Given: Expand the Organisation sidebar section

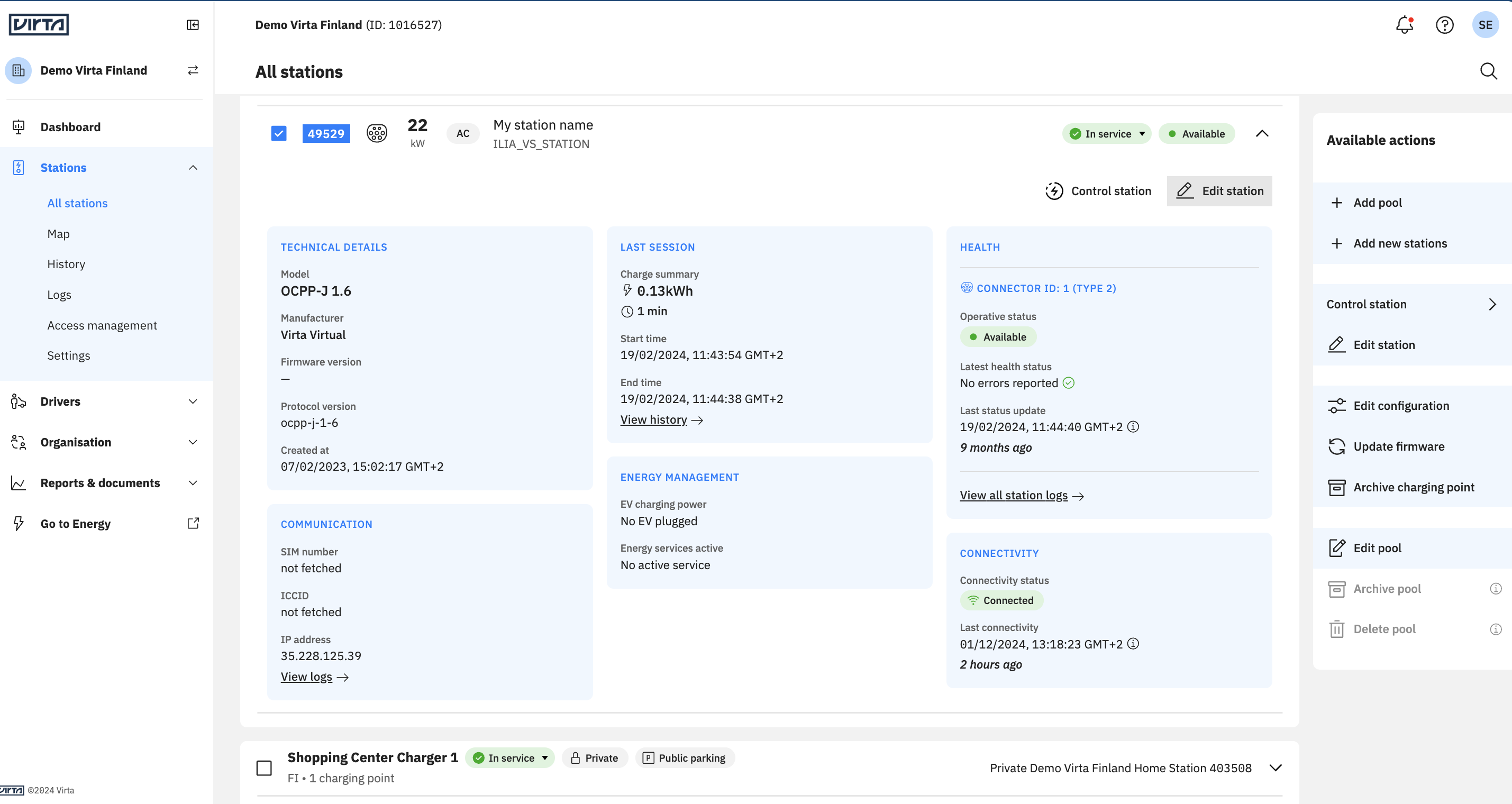Looking at the screenshot, I should 193,443.
